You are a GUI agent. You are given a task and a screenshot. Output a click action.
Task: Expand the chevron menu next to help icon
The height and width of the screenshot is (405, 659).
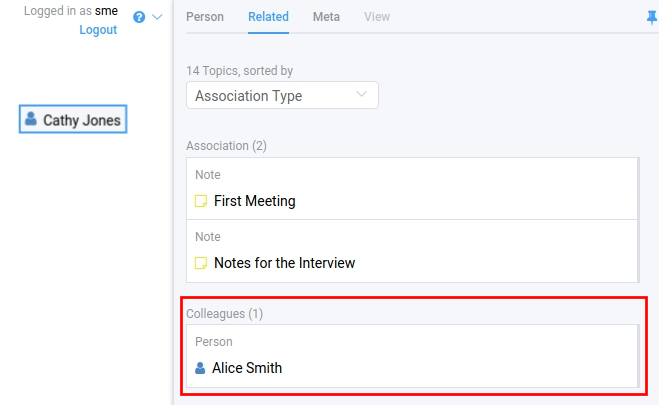pyautogui.click(x=157, y=17)
